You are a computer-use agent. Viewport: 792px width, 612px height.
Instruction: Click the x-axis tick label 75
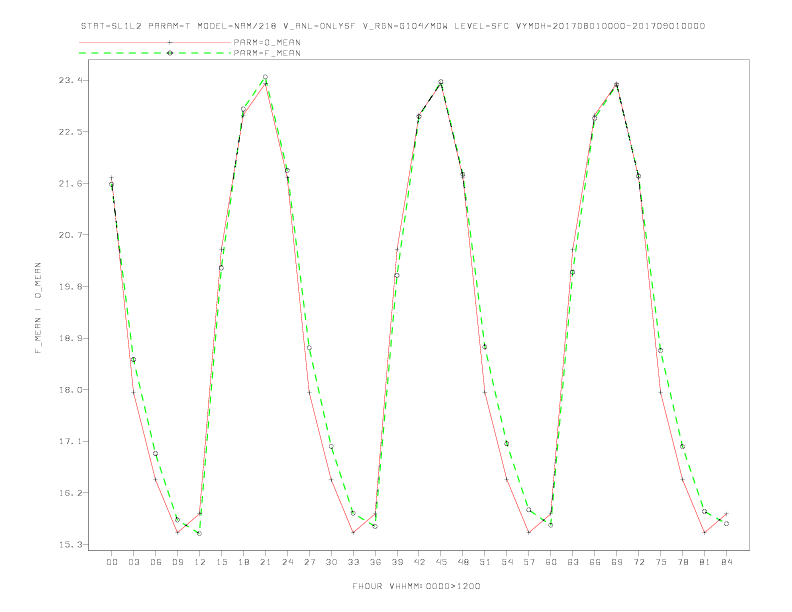661,562
